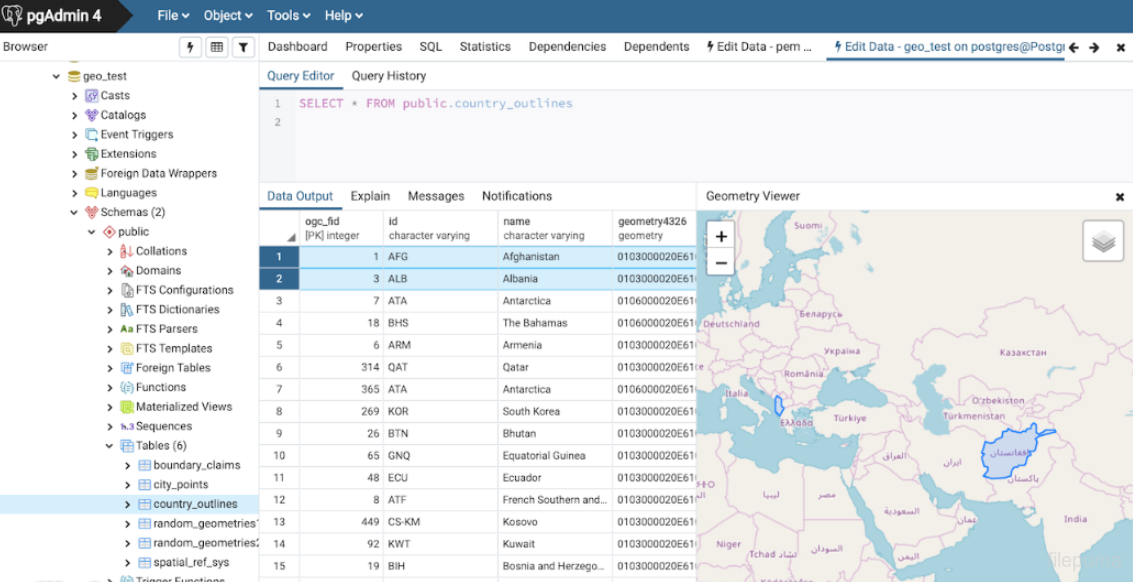The image size is (1133, 582).
Task: Open the File menu
Action: coord(172,15)
